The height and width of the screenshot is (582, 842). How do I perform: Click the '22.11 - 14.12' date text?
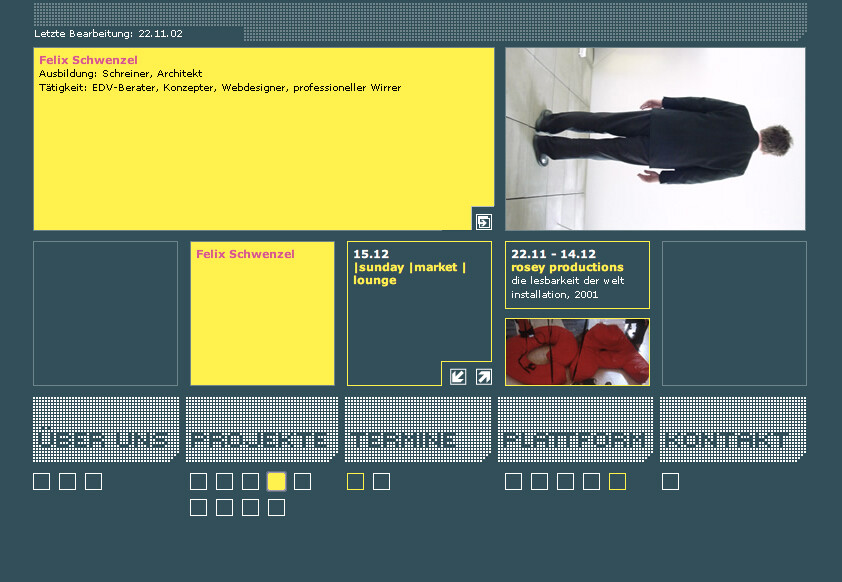click(553, 254)
